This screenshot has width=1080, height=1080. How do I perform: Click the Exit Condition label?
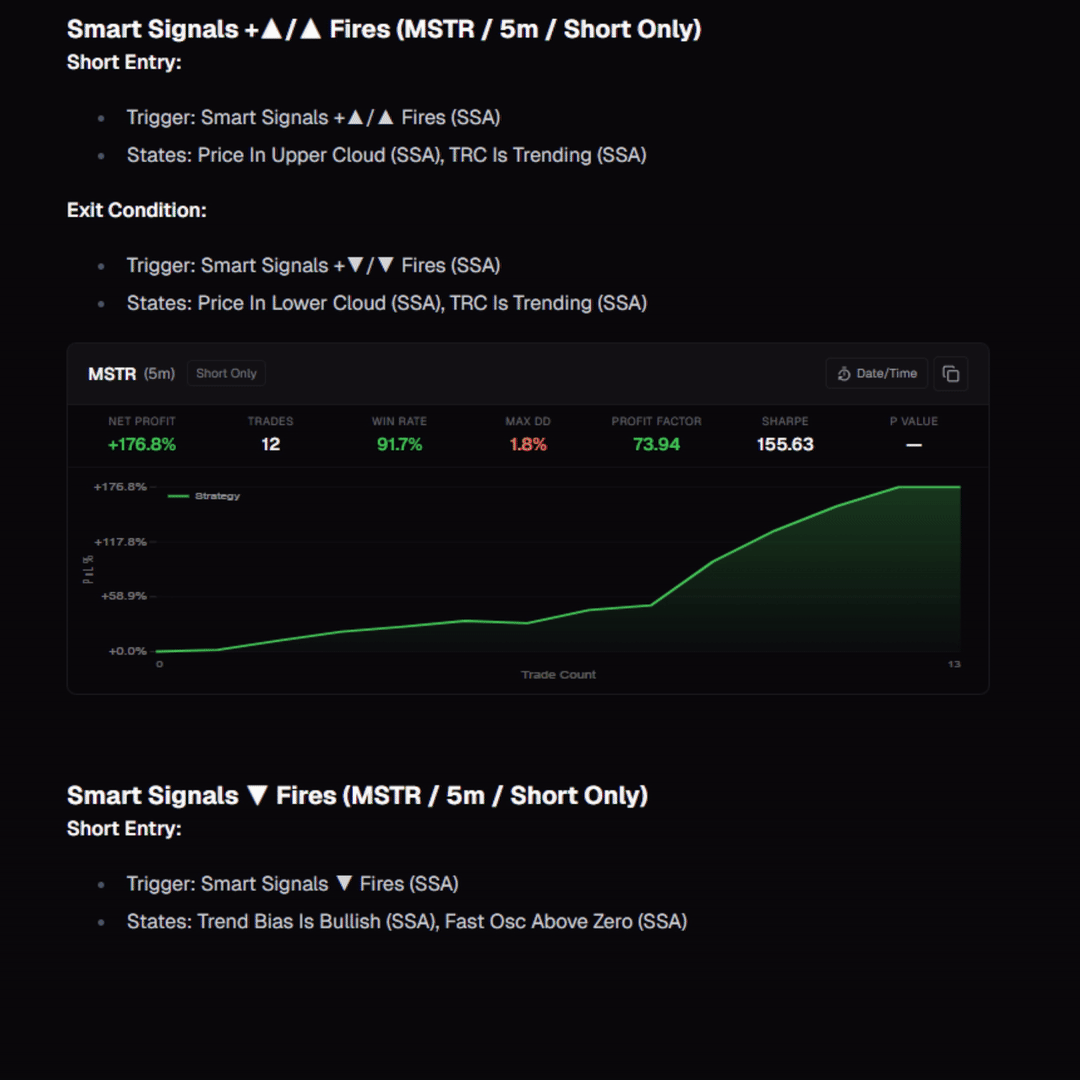coord(136,210)
